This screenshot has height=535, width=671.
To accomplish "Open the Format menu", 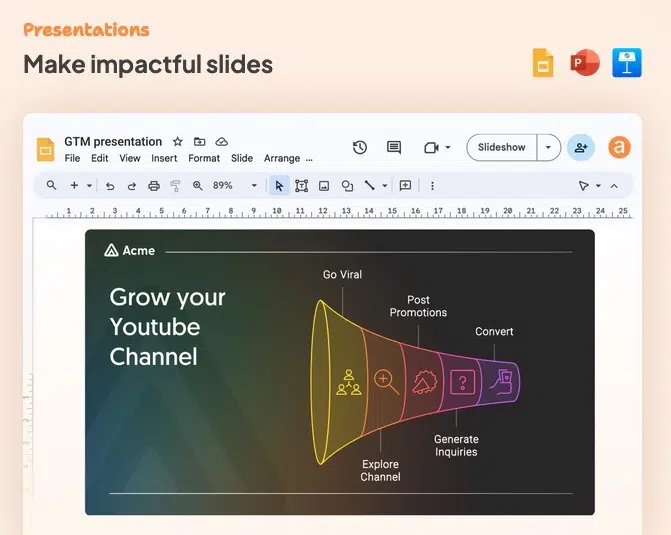I will [204, 158].
